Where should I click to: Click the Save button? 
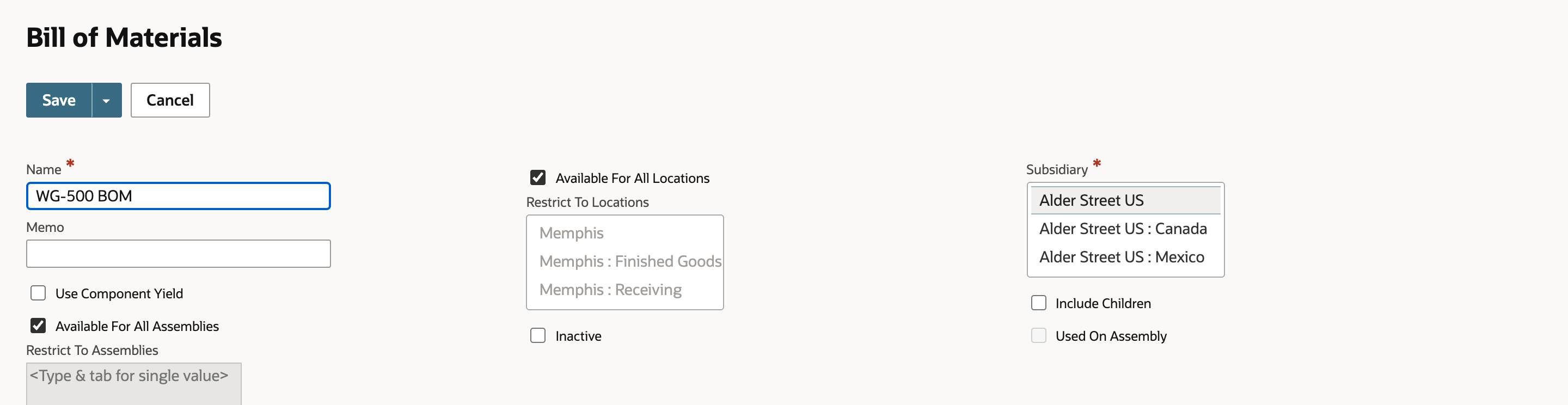(59, 100)
